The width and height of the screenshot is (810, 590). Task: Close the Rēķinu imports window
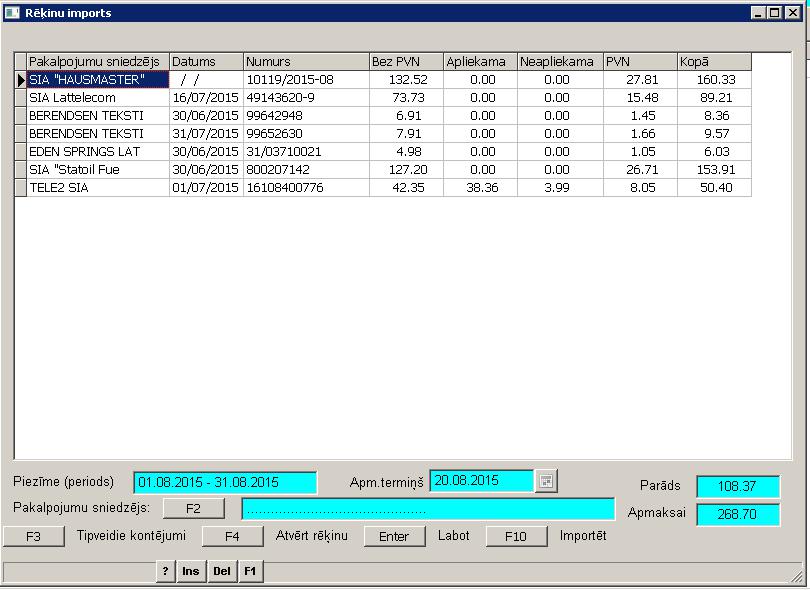coord(792,13)
